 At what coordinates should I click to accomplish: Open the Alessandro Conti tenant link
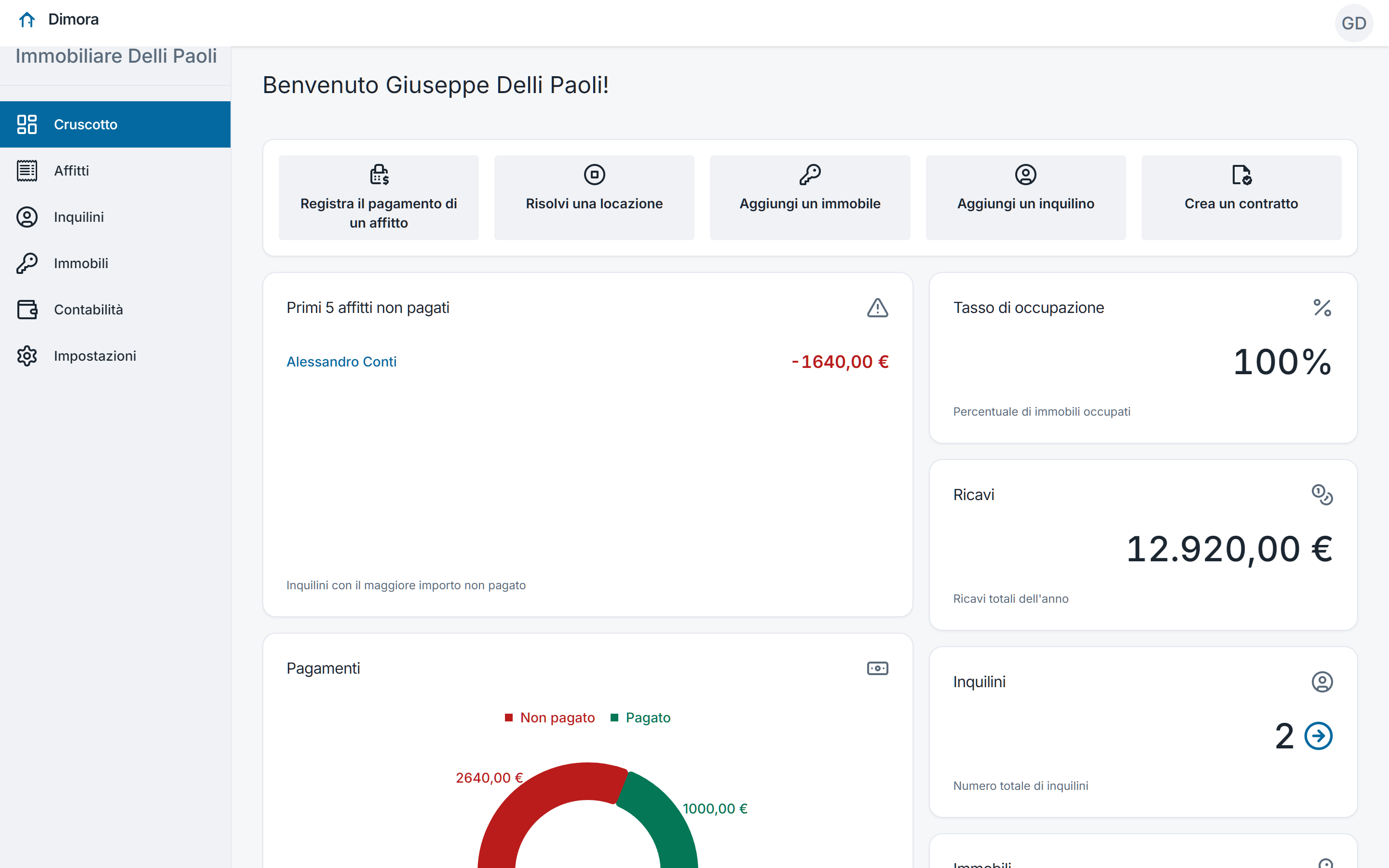coord(341,362)
